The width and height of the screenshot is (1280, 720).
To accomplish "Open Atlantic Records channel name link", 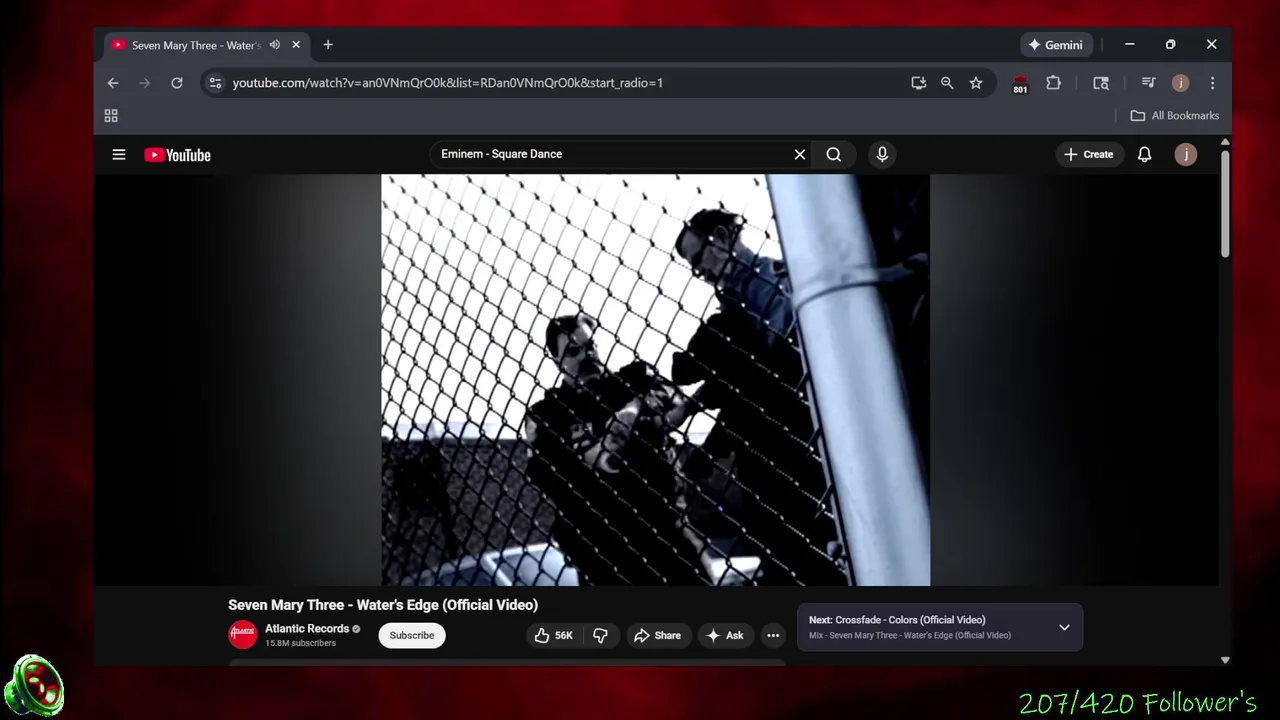I will tap(307, 629).
